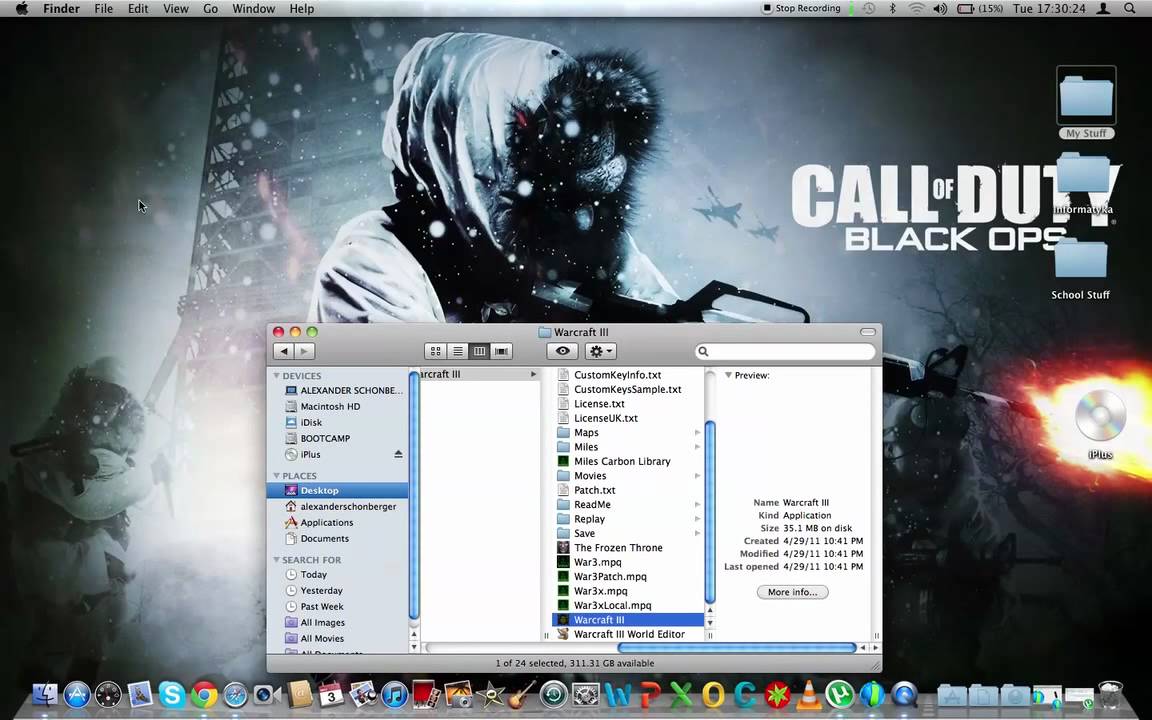
Task: Go back with Finder back arrow
Action: click(x=284, y=351)
